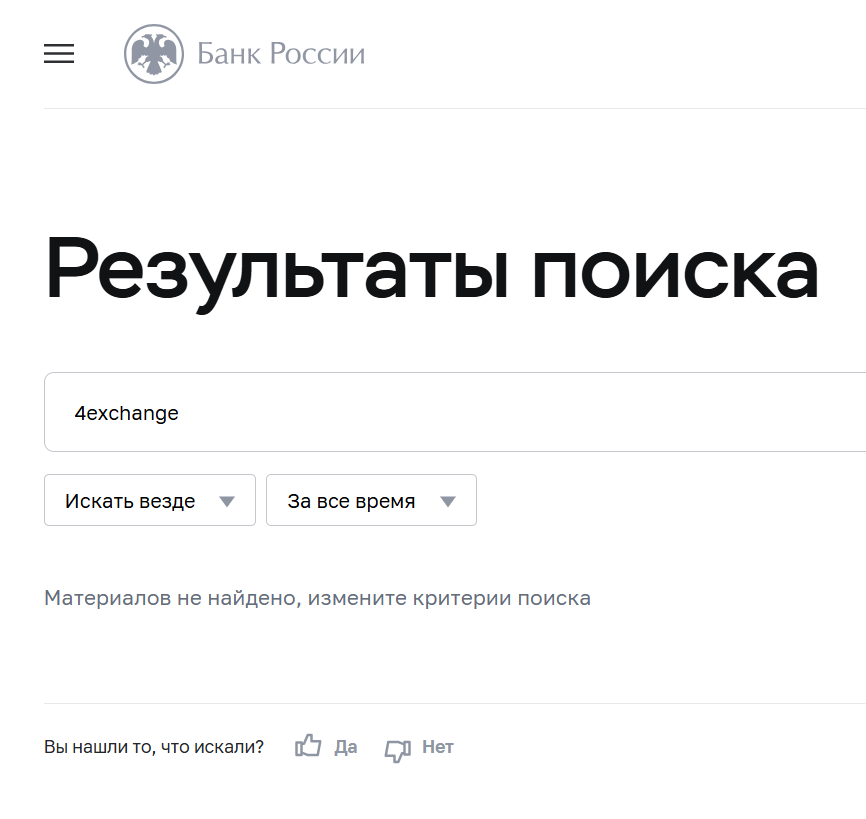Expand the За все время dropdown
The height and width of the screenshot is (819, 866).
click(x=371, y=500)
